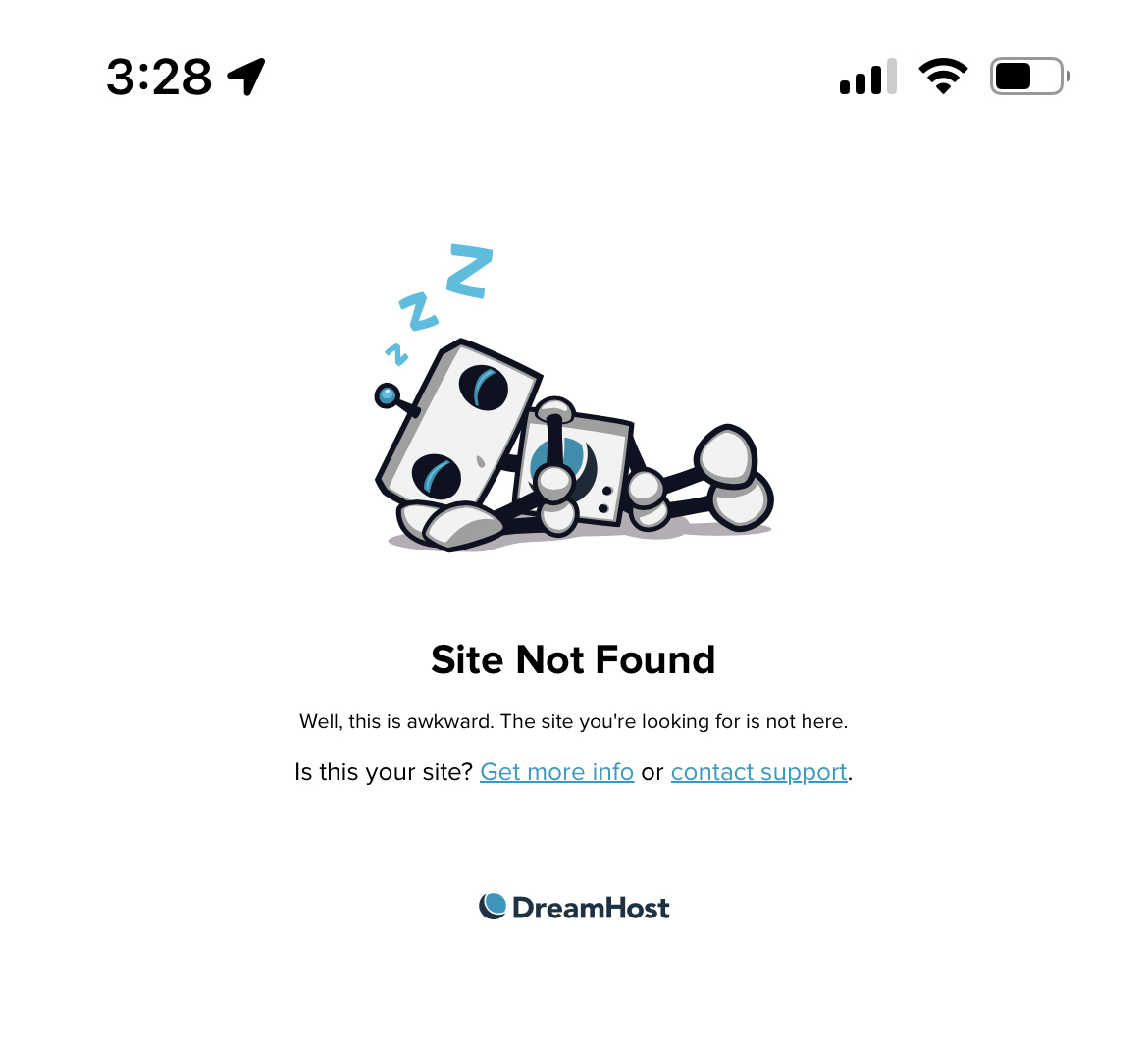Image resolution: width=1148 pixels, height=1048 pixels.
Task: Tap the medium blue Z above robot
Action: coord(418,311)
